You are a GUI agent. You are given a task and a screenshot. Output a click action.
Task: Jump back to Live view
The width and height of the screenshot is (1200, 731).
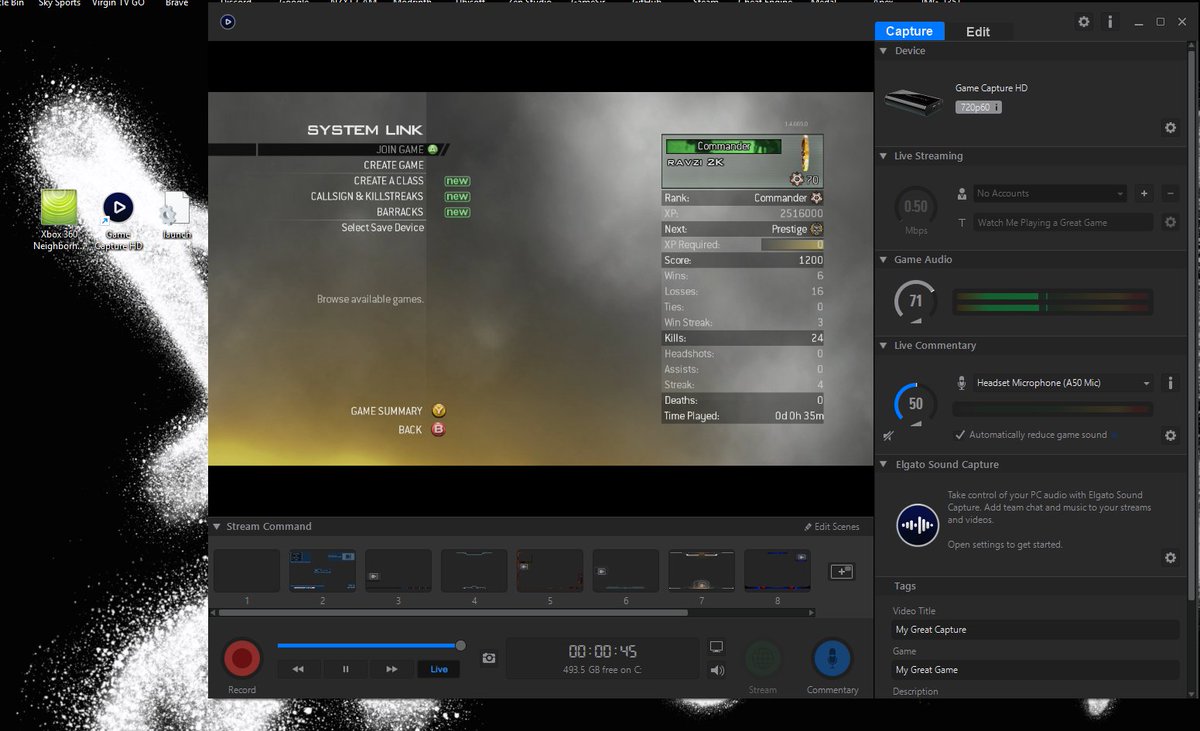point(439,669)
